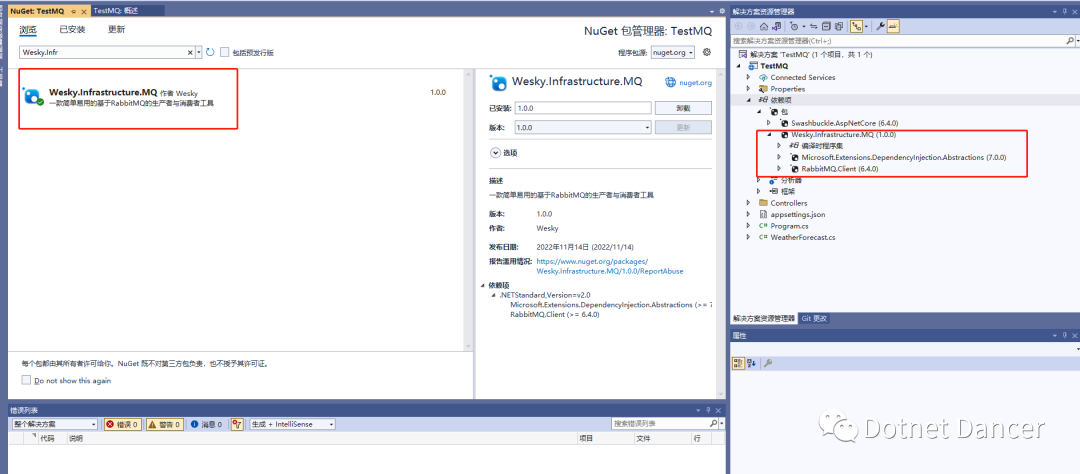This screenshot has height=474, width=1080.
Task: Check Do not show this again checkbox
Action: point(26,380)
